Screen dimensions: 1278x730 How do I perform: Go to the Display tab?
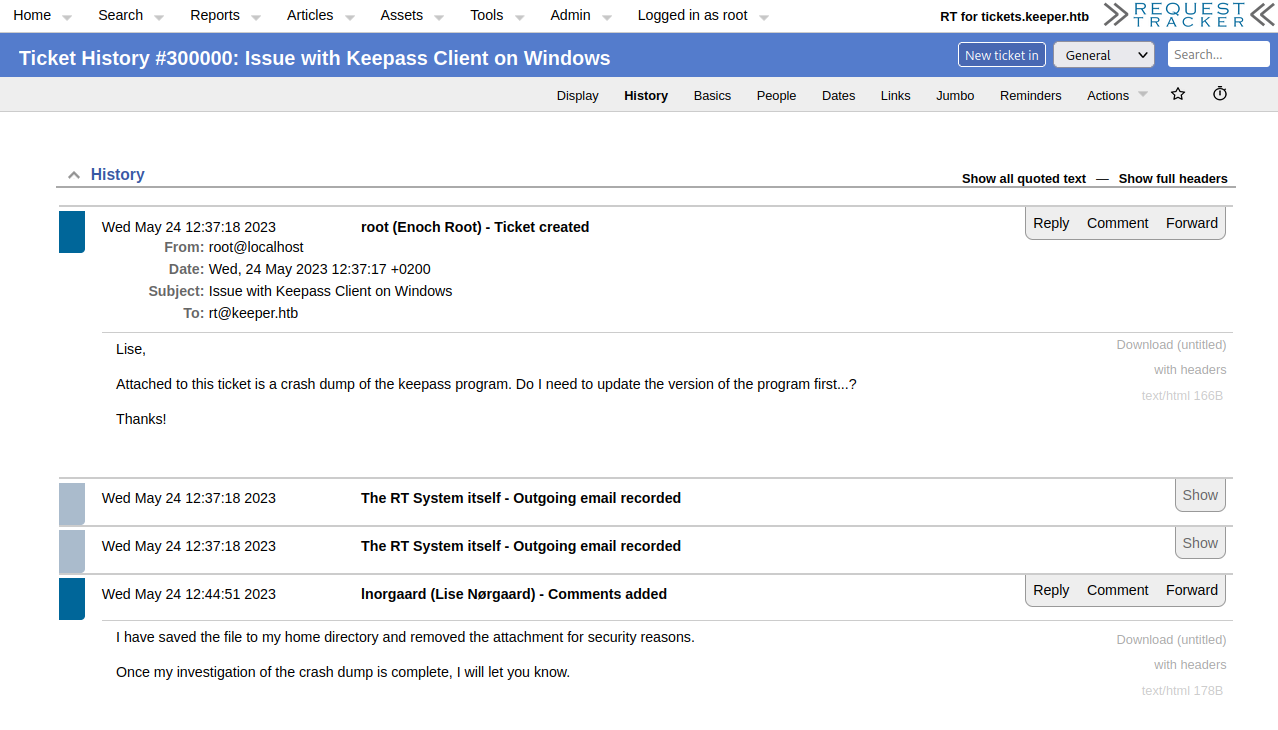pyautogui.click(x=578, y=96)
